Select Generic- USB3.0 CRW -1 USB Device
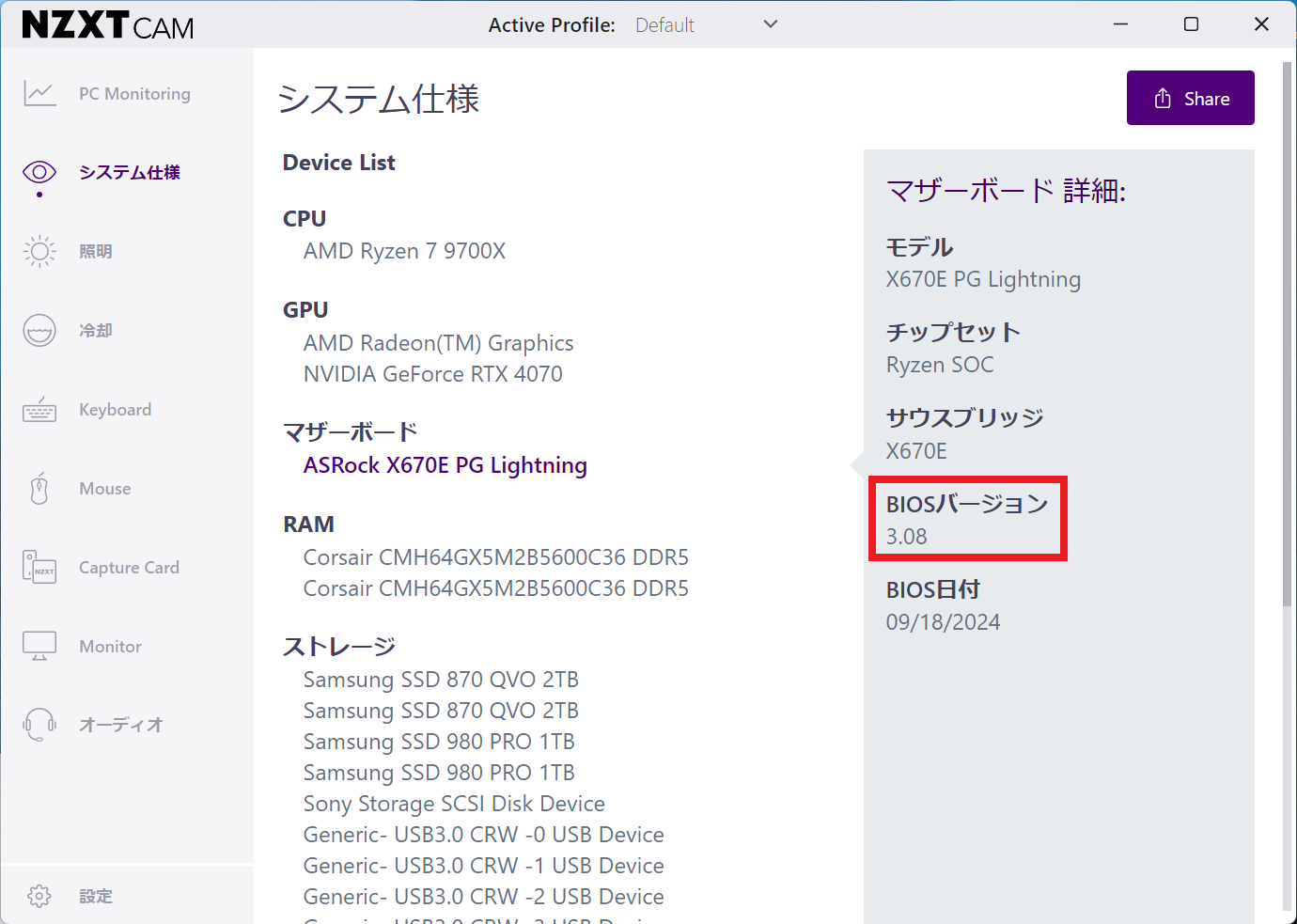 484,866
